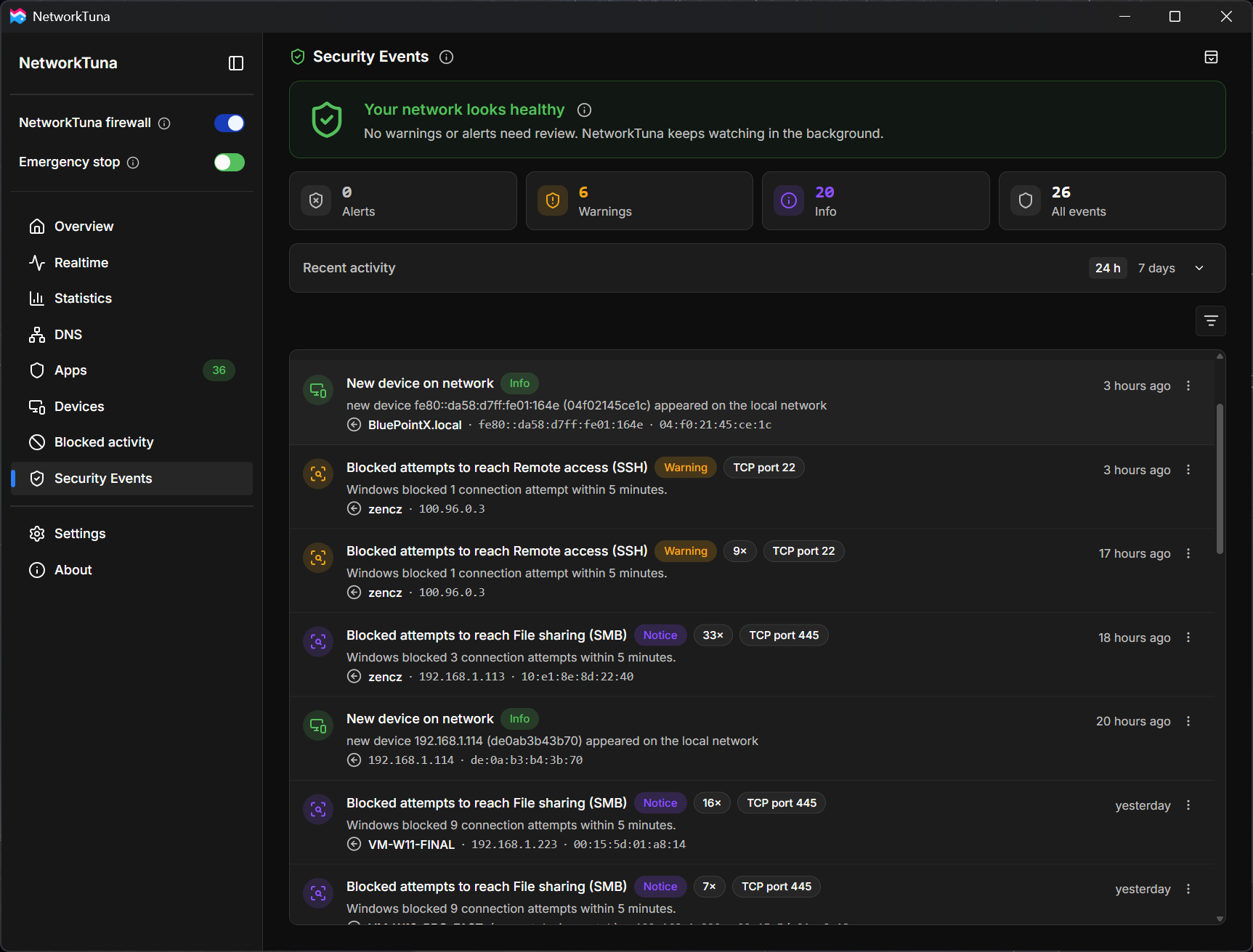1253x952 pixels.
Task: Go to Realtime view
Action: [x=131, y=263]
